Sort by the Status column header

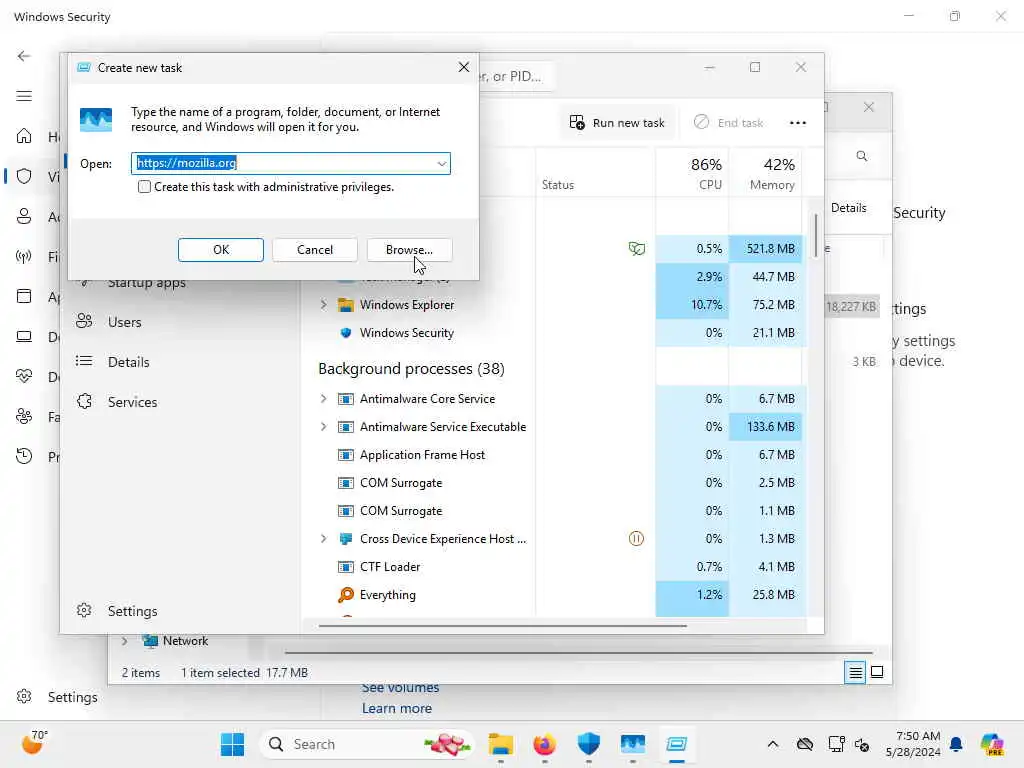point(596,173)
